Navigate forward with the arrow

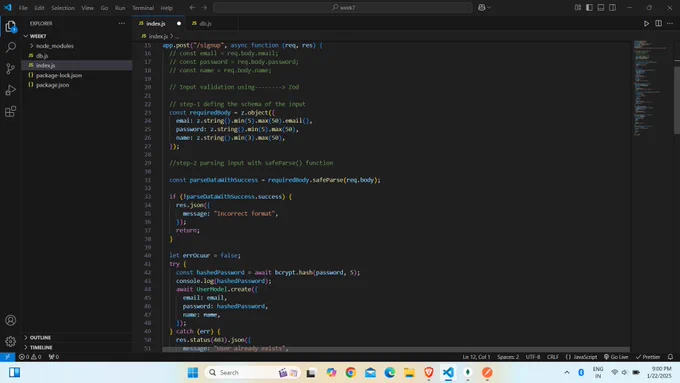204,7
